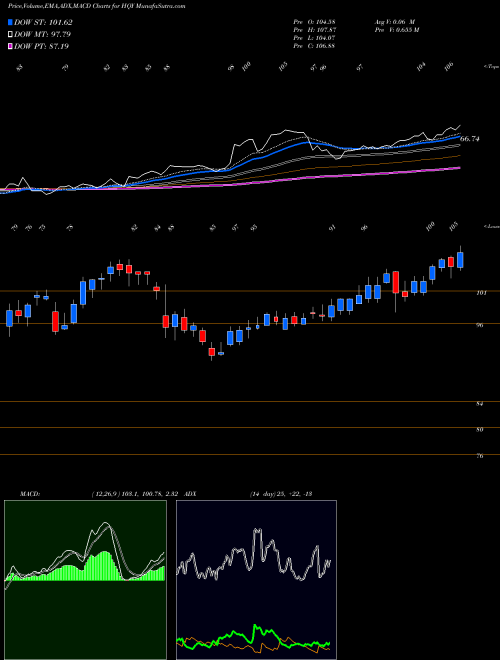The height and width of the screenshot is (660, 500).
Task: Click the last blue candlestick on the price chart
Action: 460,260
